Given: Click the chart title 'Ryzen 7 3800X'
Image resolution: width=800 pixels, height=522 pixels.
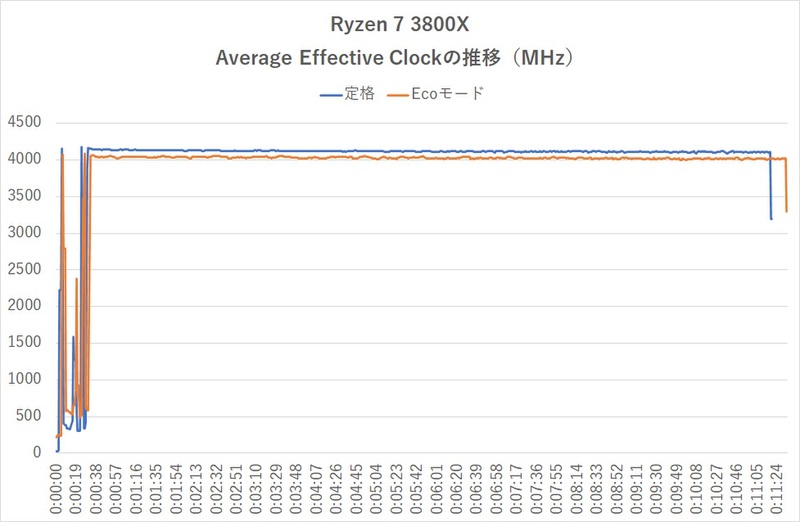Looking at the screenshot, I should pos(399,24).
